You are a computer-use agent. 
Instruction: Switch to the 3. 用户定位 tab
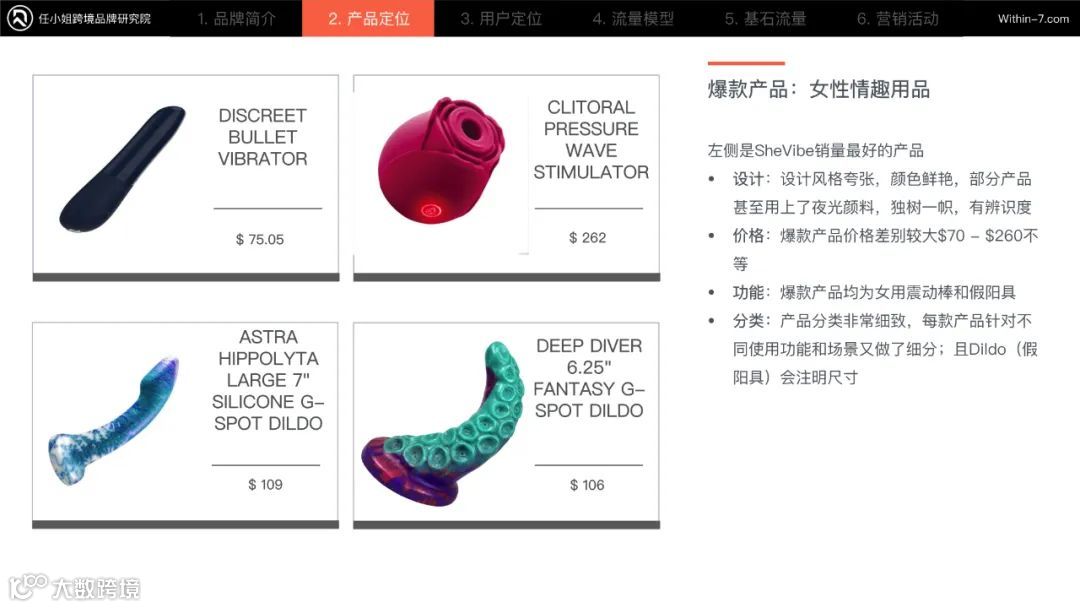pos(501,19)
